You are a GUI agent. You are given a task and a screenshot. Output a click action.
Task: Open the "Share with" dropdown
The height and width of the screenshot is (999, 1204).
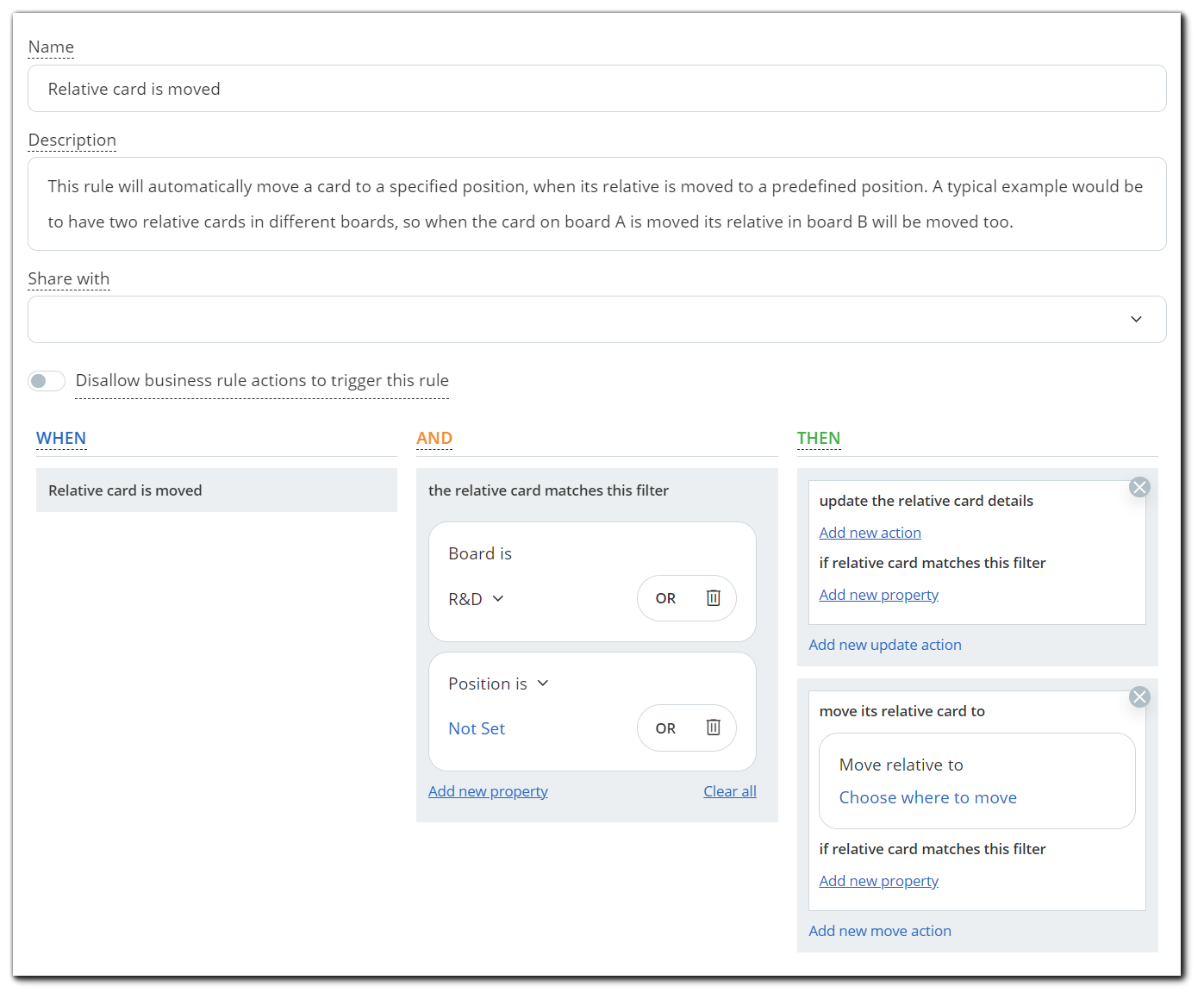pyautogui.click(x=1136, y=319)
